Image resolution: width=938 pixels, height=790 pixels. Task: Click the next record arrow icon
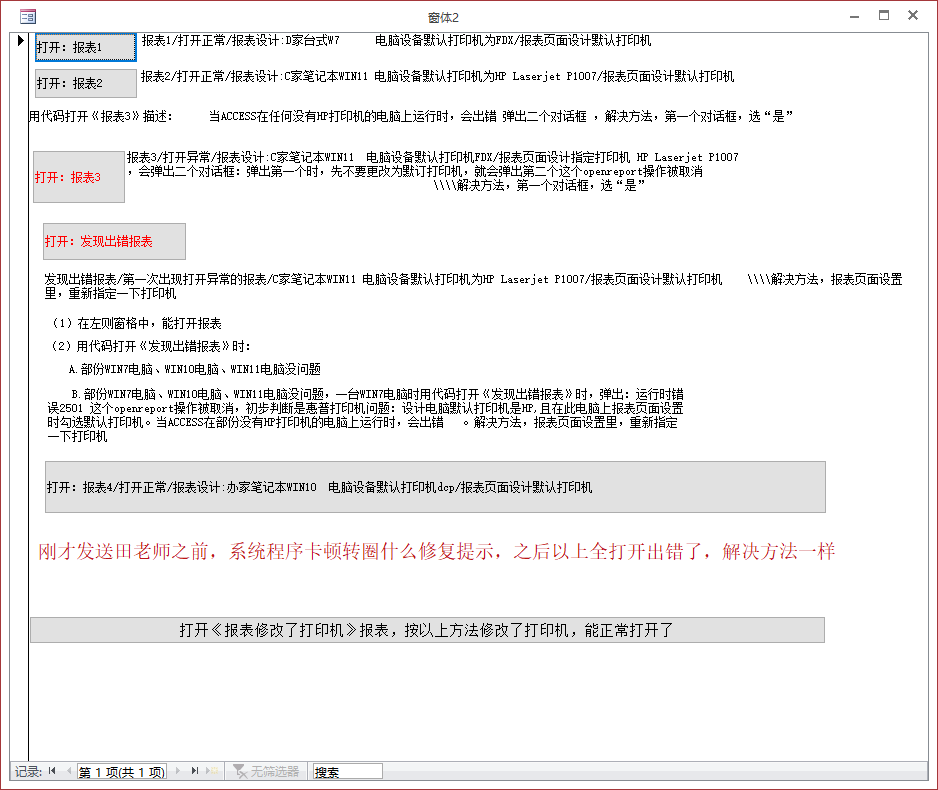(178, 771)
